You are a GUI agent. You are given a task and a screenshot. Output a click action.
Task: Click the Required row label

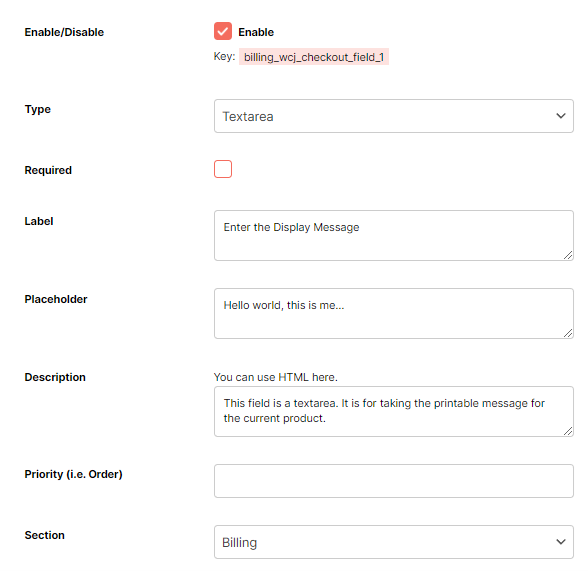click(48, 170)
